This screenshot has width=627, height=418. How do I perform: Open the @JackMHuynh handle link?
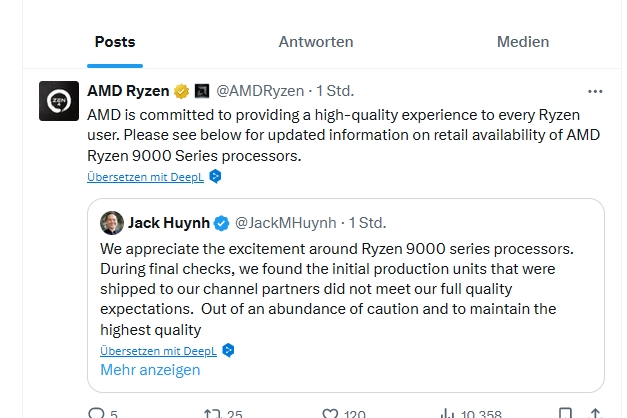click(284, 223)
